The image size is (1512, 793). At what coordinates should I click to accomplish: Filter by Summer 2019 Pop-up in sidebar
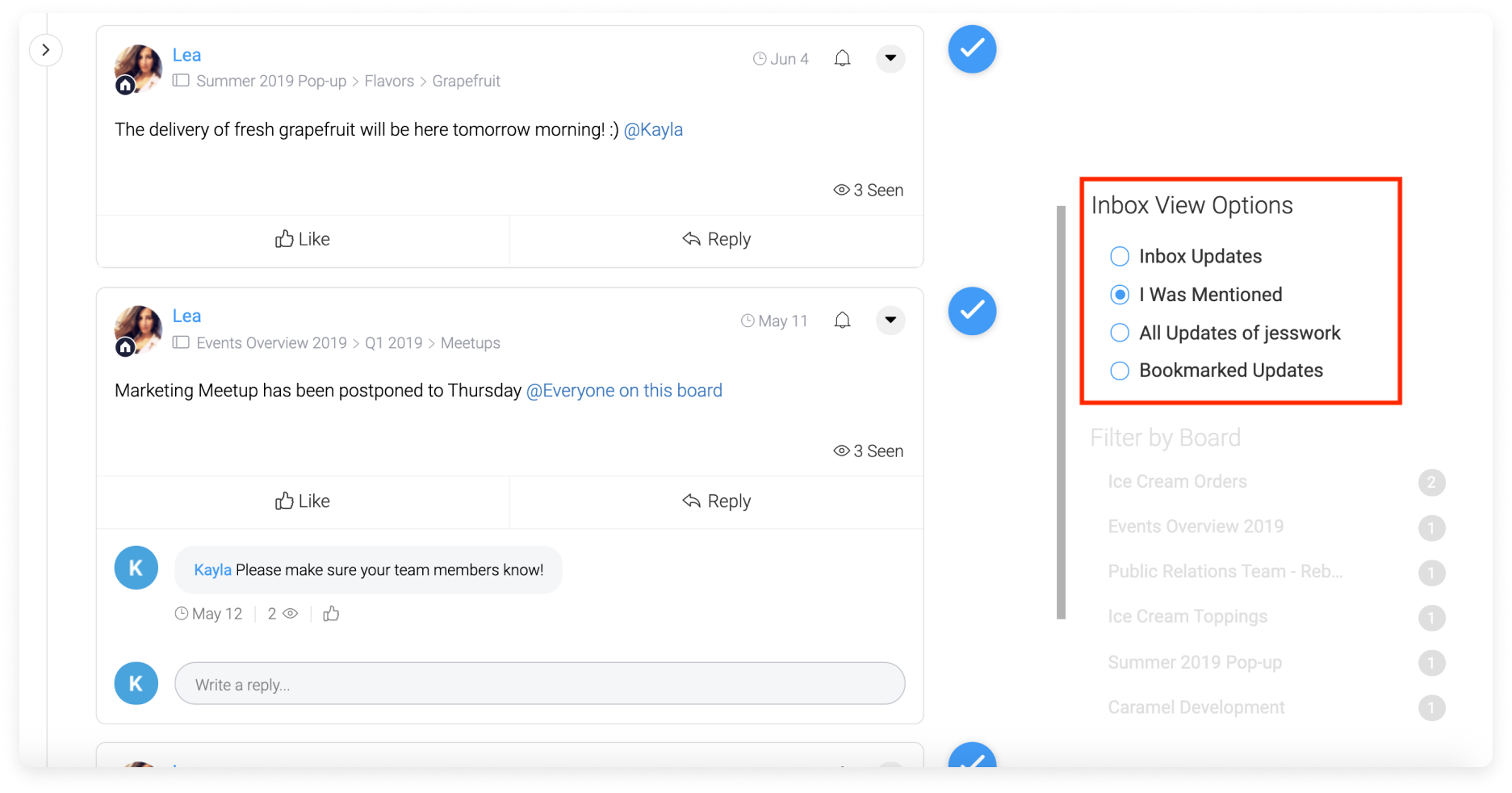pos(1195,662)
